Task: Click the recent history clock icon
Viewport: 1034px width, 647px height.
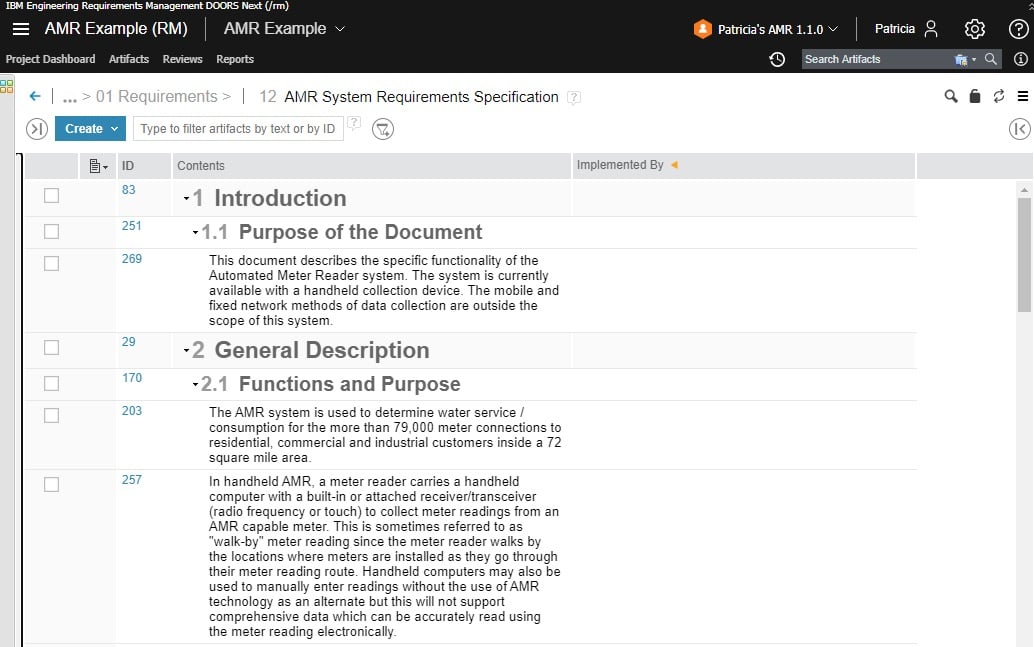Action: tap(778, 61)
